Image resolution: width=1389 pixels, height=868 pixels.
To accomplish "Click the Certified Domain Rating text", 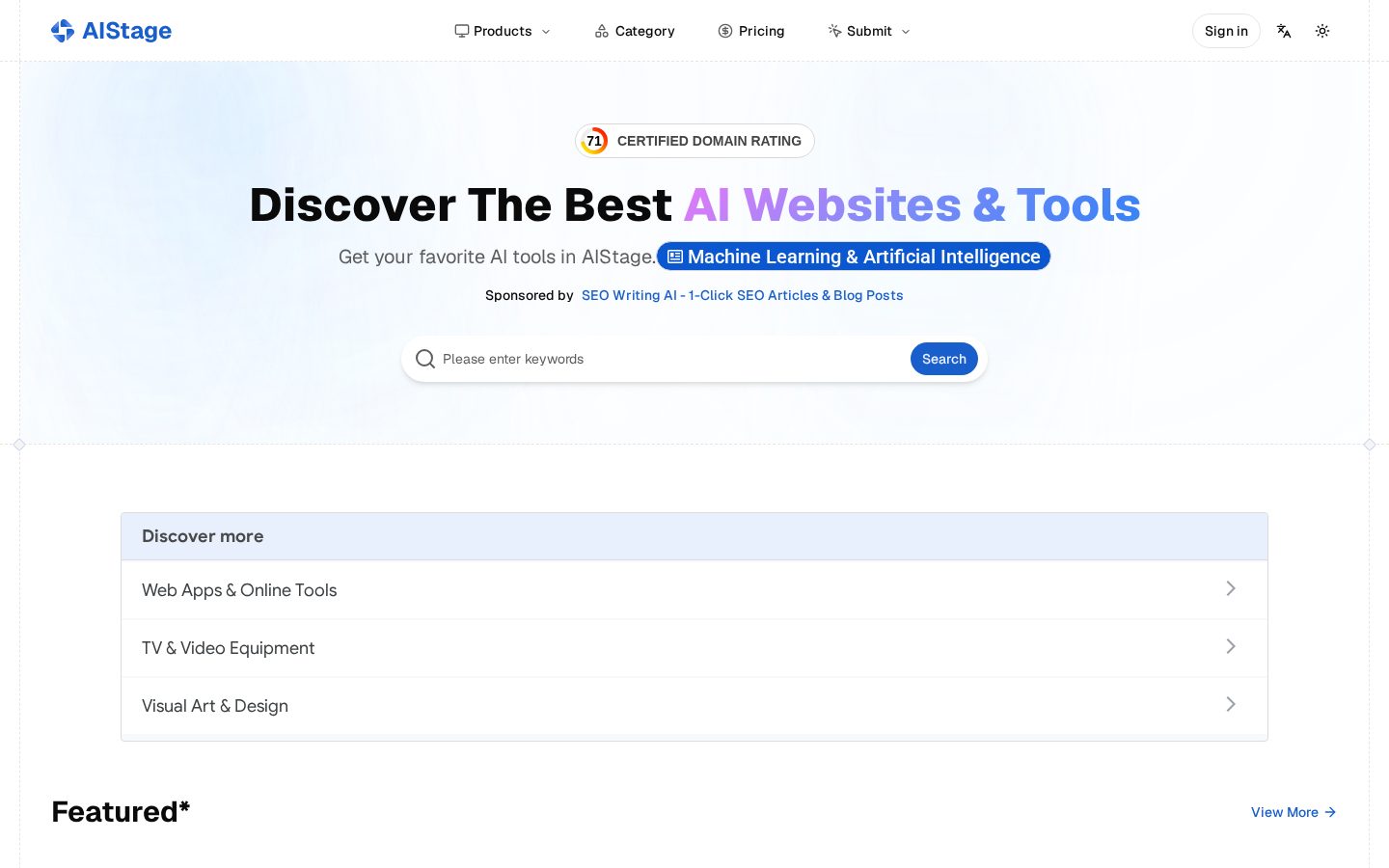I will click(709, 141).
